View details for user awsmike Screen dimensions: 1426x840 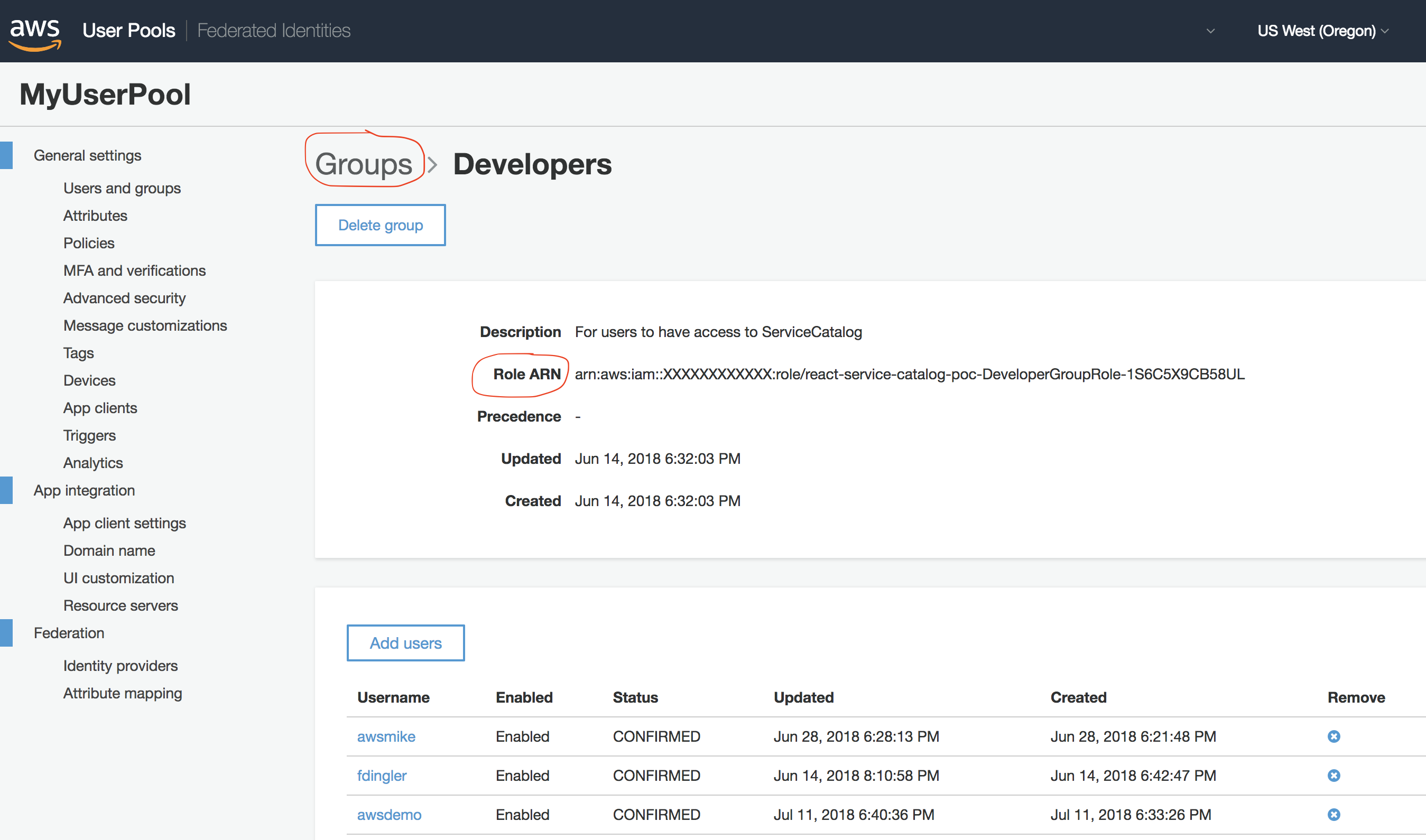[386, 736]
